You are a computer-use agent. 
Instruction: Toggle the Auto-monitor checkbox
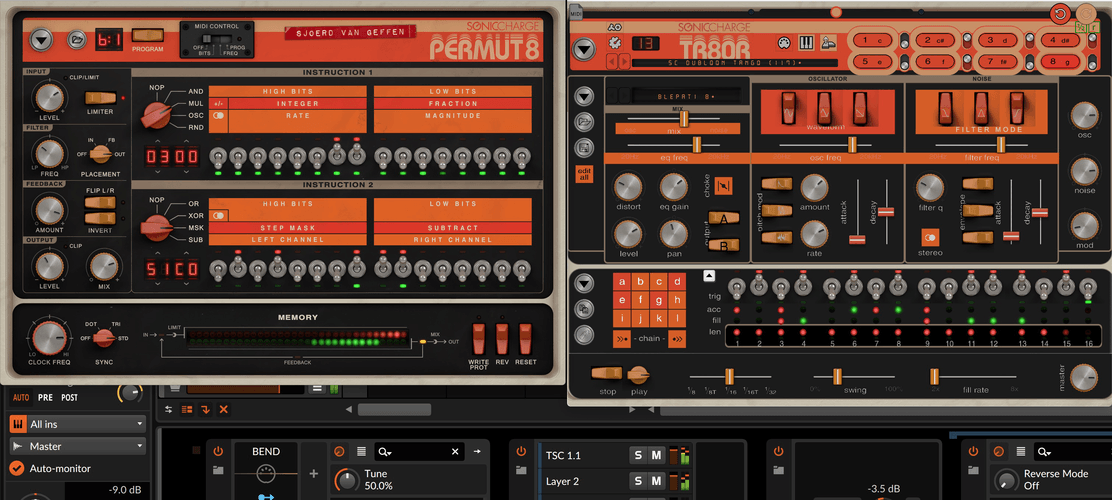(16, 468)
